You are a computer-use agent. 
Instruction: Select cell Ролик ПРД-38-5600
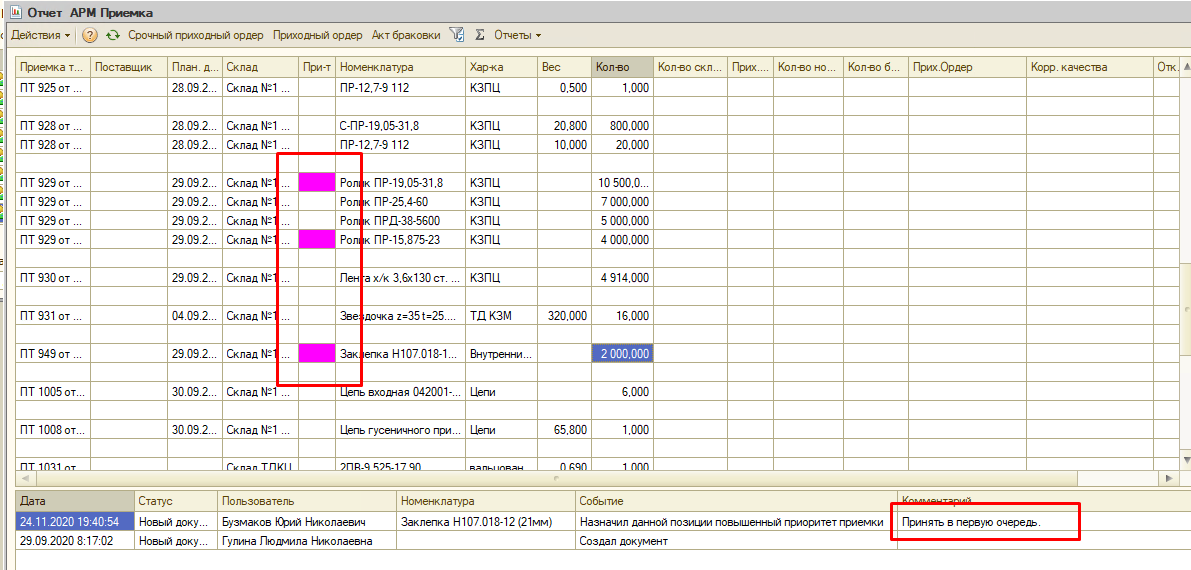click(x=400, y=220)
